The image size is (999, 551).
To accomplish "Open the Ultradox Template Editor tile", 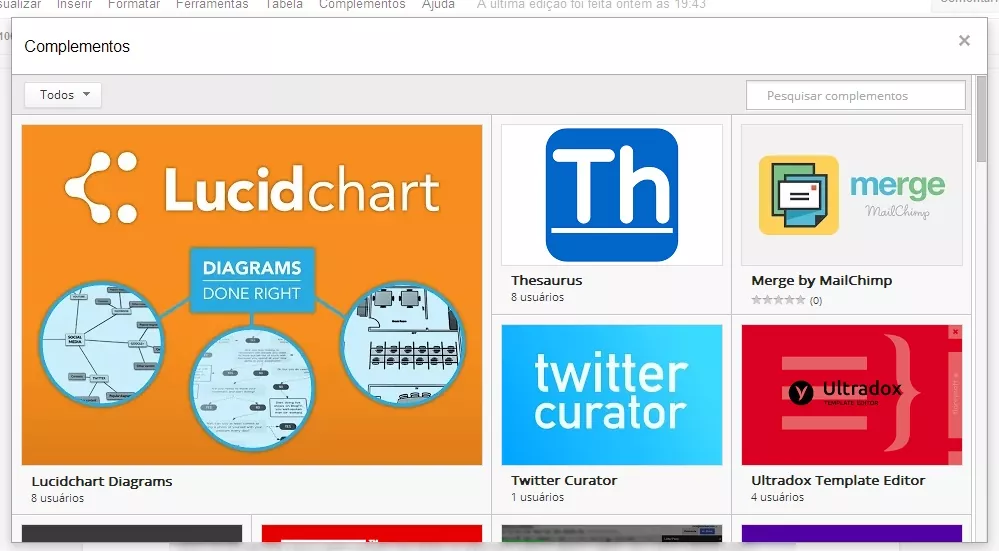I will click(x=852, y=395).
